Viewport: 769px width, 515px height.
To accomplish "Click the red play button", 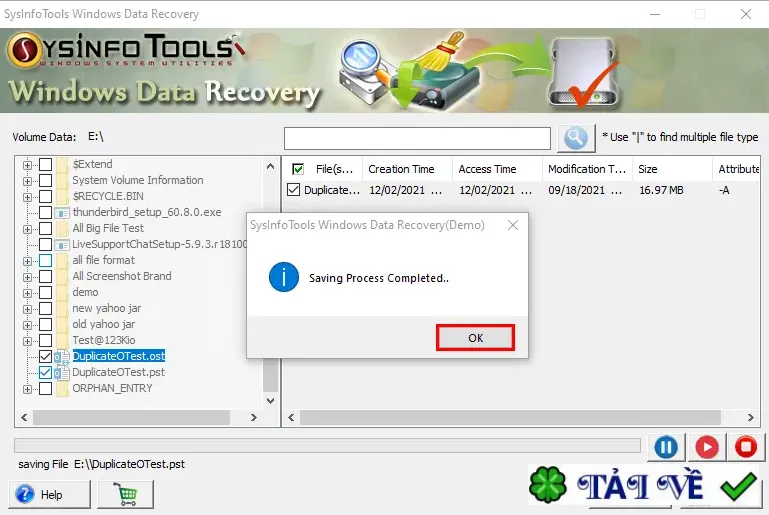I will (707, 447).
